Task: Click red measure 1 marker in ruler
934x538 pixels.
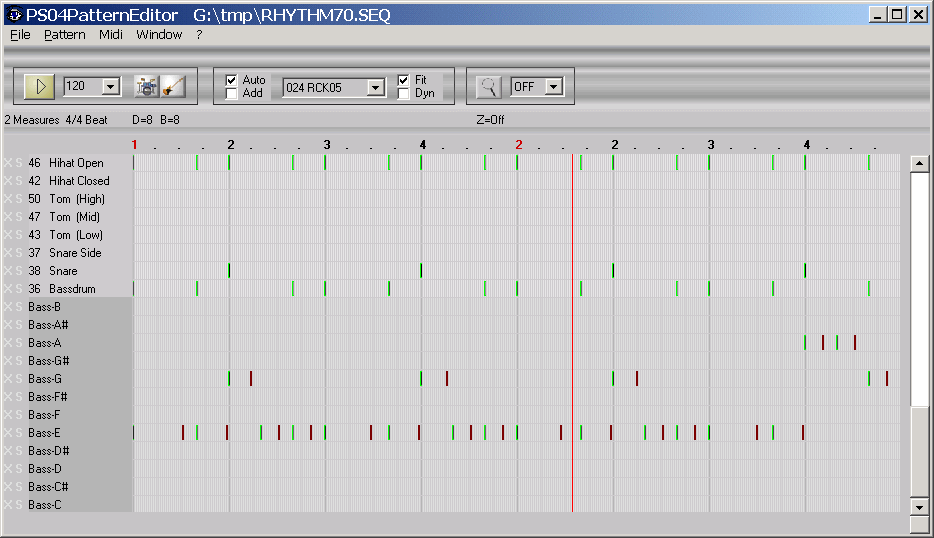Action: point(135,144)
